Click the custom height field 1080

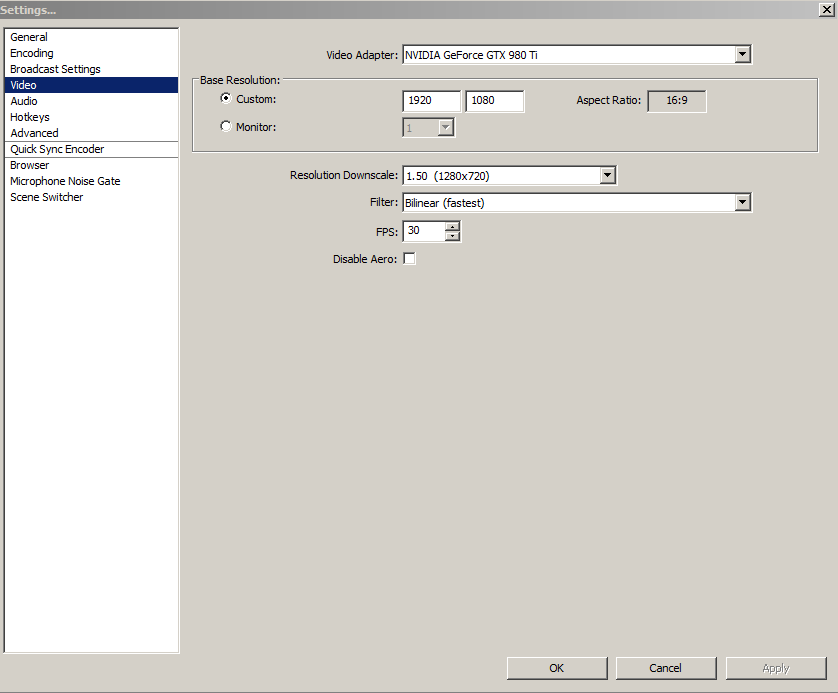click(x=495, y=100)
